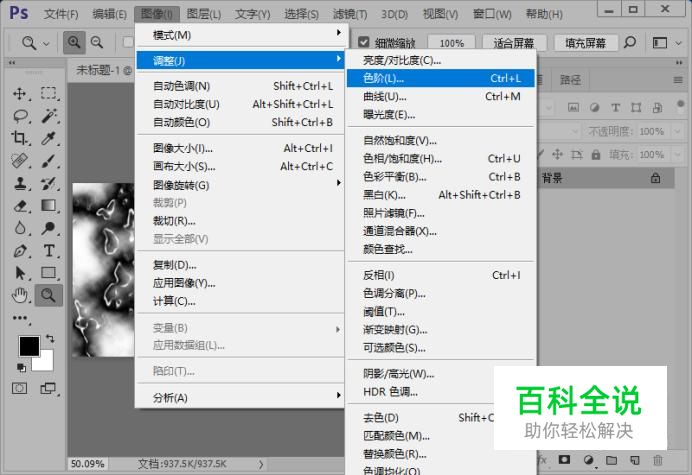Open the 文件(F) menu
This screenshot has height=475, width=692.
pos(61,14)
